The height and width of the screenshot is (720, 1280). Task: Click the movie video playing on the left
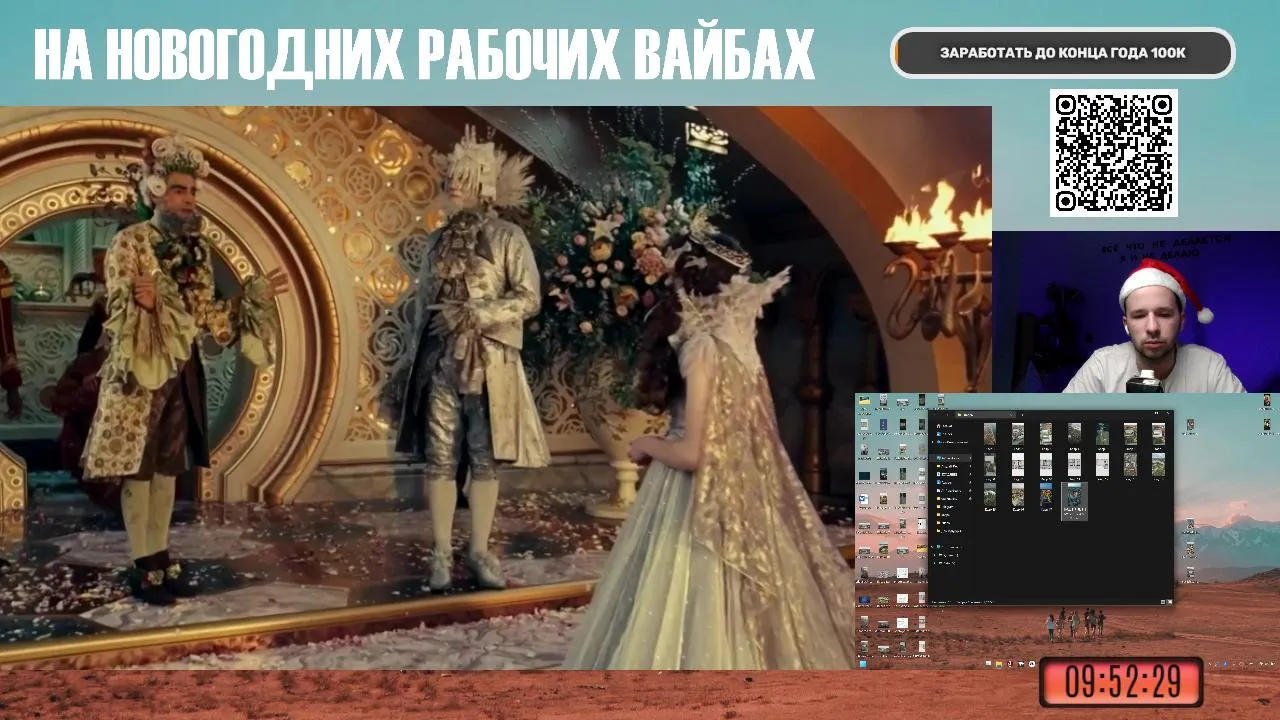pos(496,388)
